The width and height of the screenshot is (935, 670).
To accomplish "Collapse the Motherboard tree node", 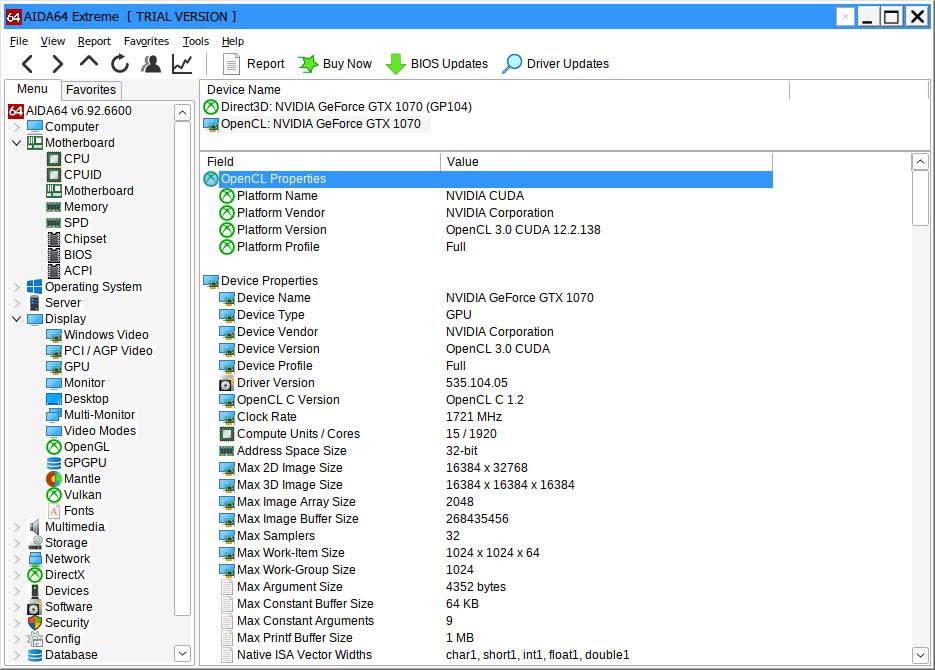I will [x=17, y=143].
